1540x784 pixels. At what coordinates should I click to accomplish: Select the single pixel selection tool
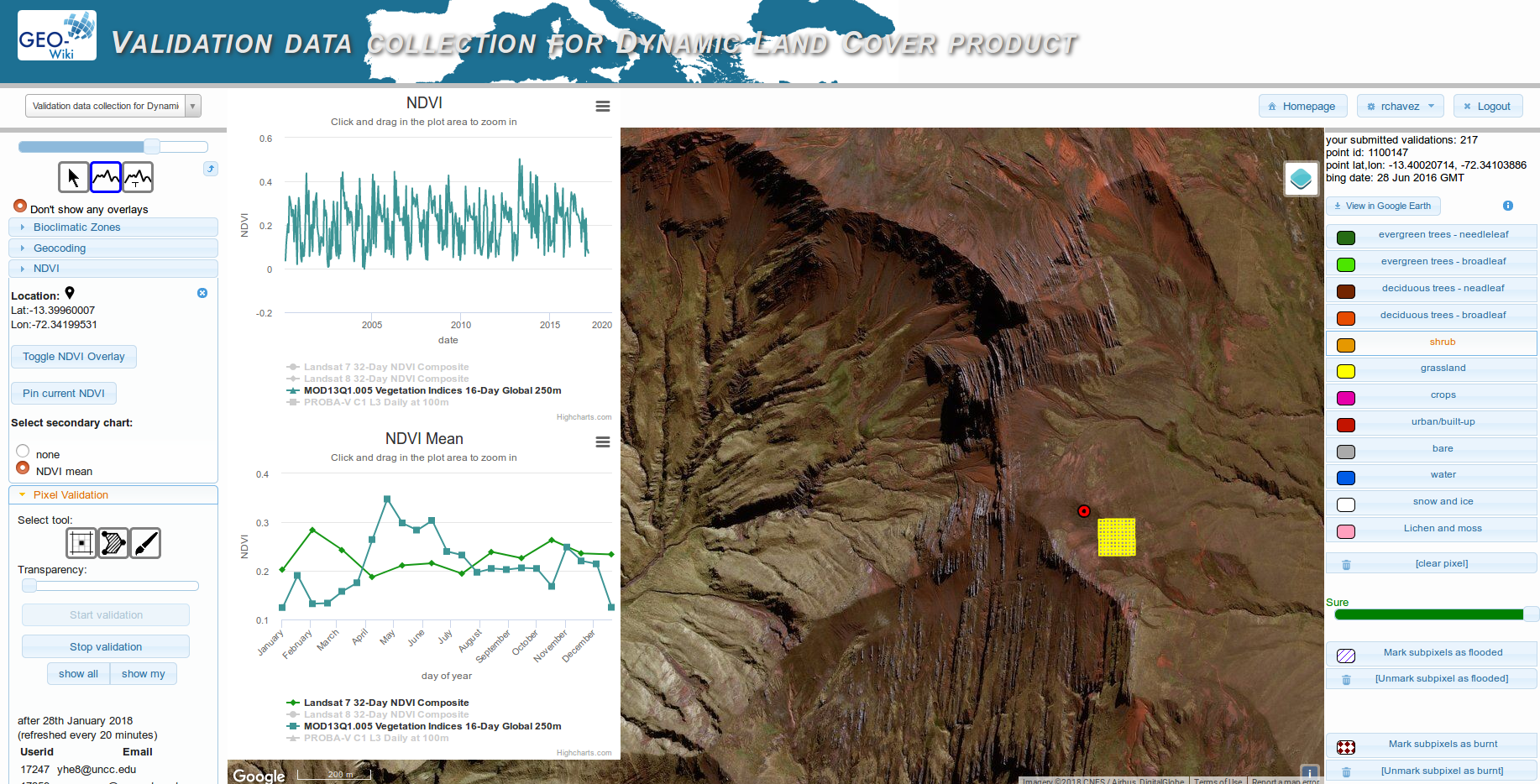pos(81,543)
